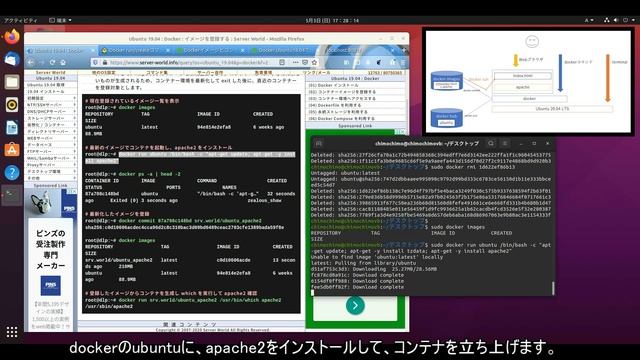Image resolution: width=640 pixels, height=360 pixels.
Task: Open page actions three-dot menu in Firefox
Action: (296, 62)
